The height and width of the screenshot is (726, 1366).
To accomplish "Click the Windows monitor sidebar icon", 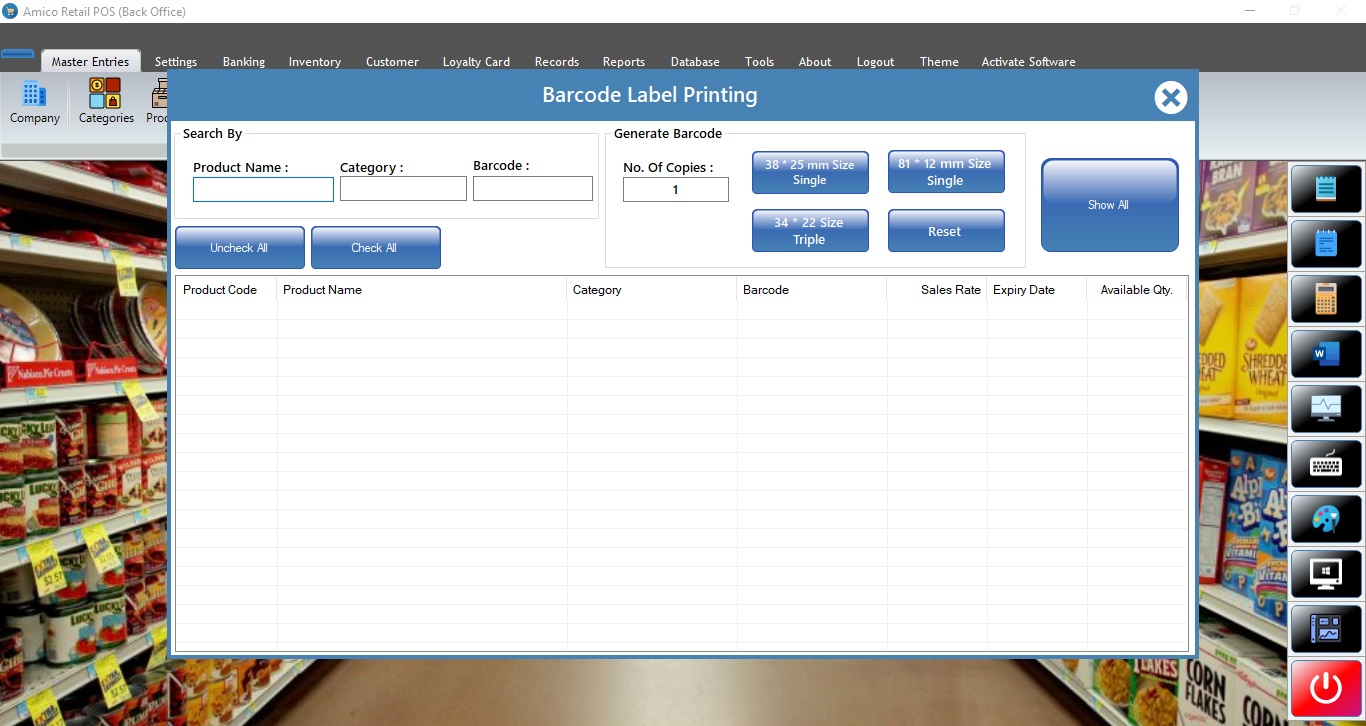I will pos(1326,574).
